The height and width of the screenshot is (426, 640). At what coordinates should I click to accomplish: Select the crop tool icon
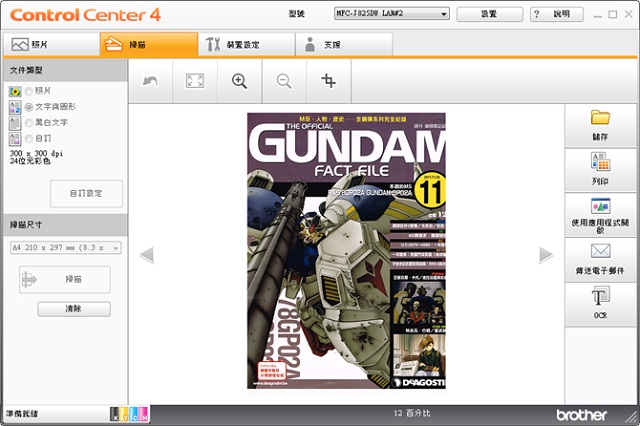[329, 81]
